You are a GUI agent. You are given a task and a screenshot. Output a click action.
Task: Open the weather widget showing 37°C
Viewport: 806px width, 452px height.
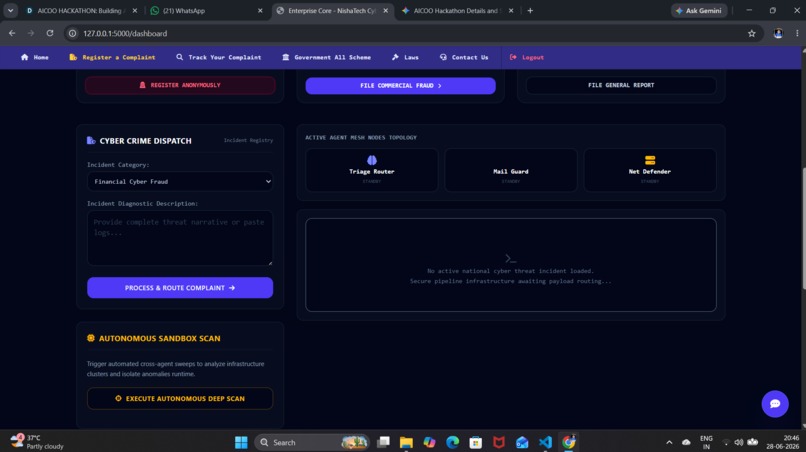coord(37,442)
